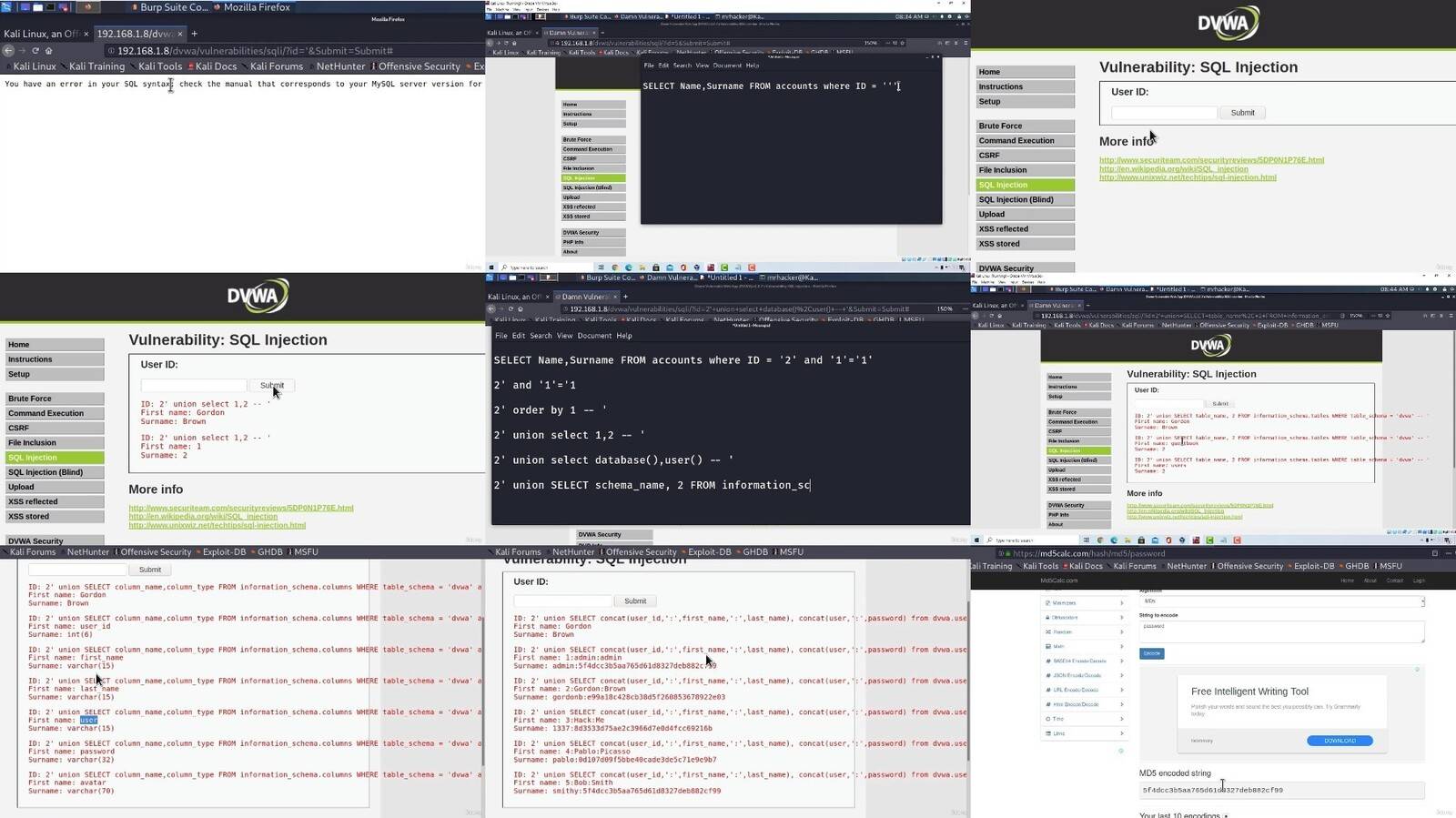Go back in the SQL syntax error browser window
Image resolution: width=1456 pixels, height=818 pixels.
pos(8,51)
